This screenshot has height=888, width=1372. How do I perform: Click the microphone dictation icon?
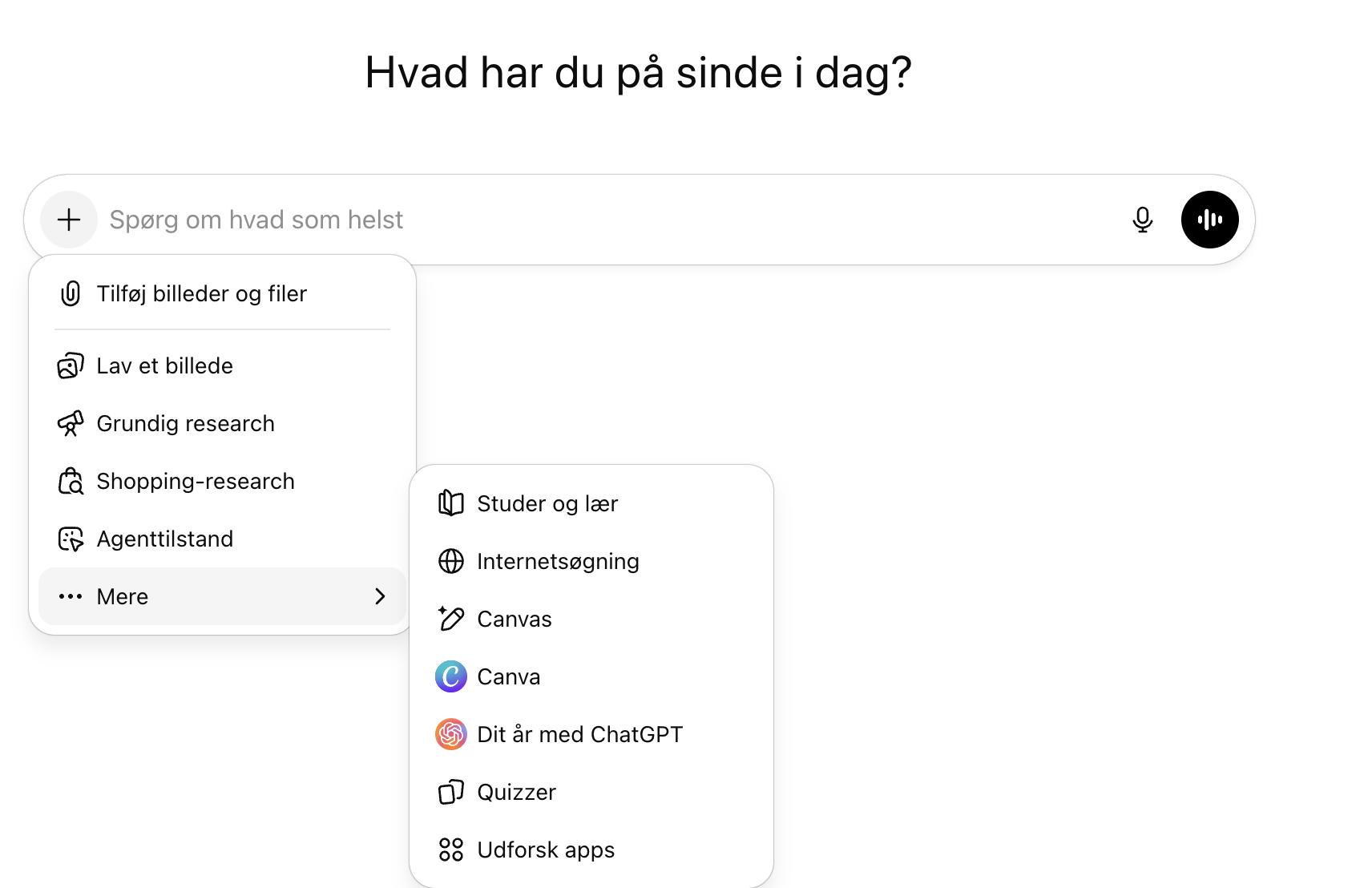pos(1142,220)
